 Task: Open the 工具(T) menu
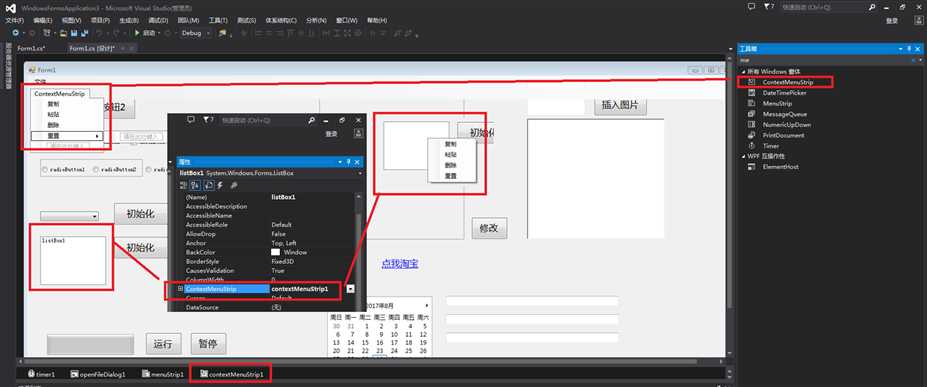(x=218, y=20)
